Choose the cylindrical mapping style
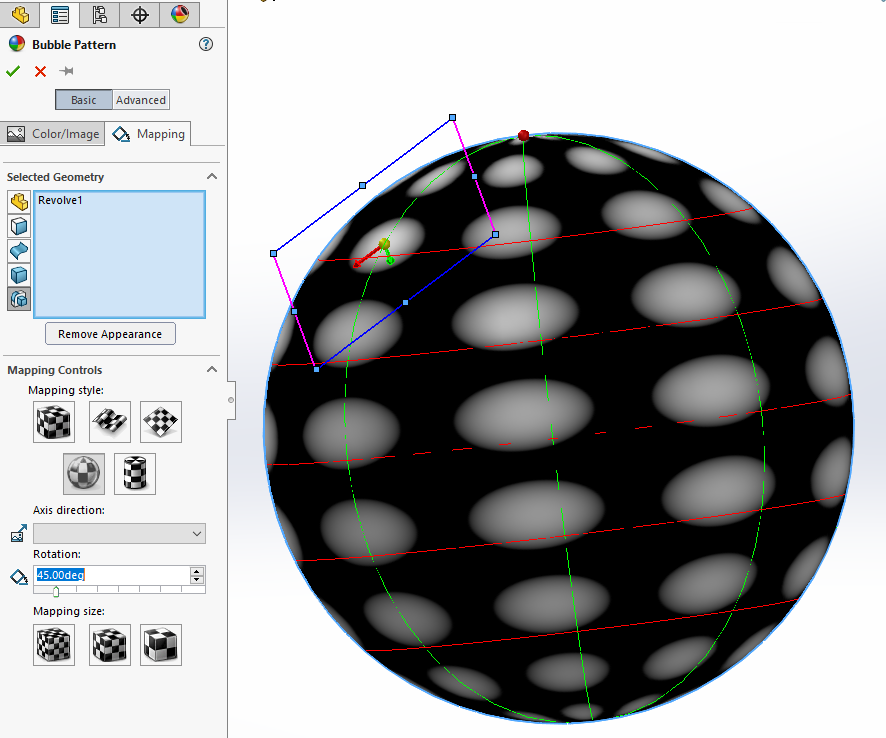Screen dimensions: 886x738 point(135,473)
